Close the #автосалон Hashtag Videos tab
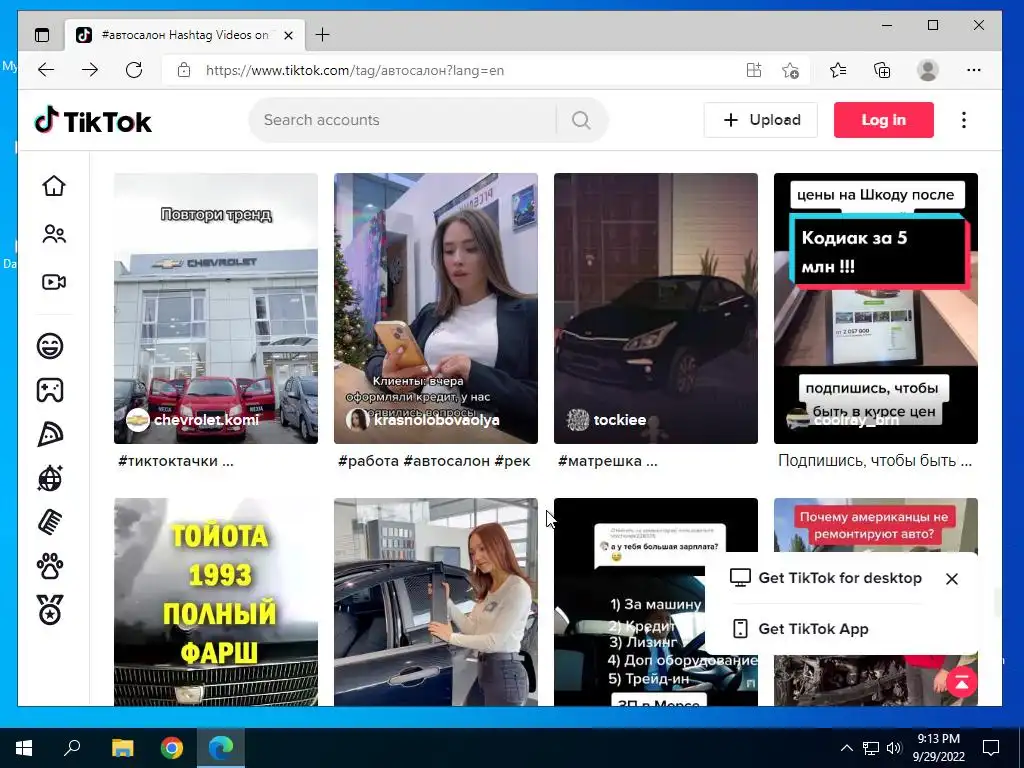1024x768 pixels. 288,35
